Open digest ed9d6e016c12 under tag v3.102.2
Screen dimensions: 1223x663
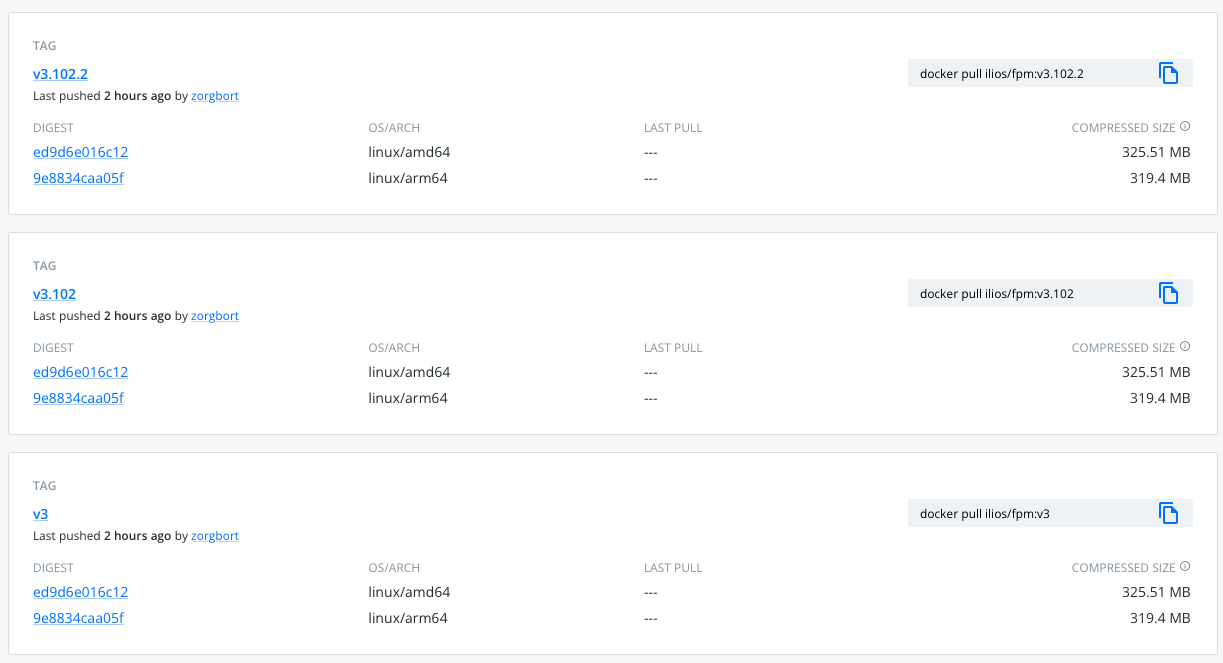80,152
